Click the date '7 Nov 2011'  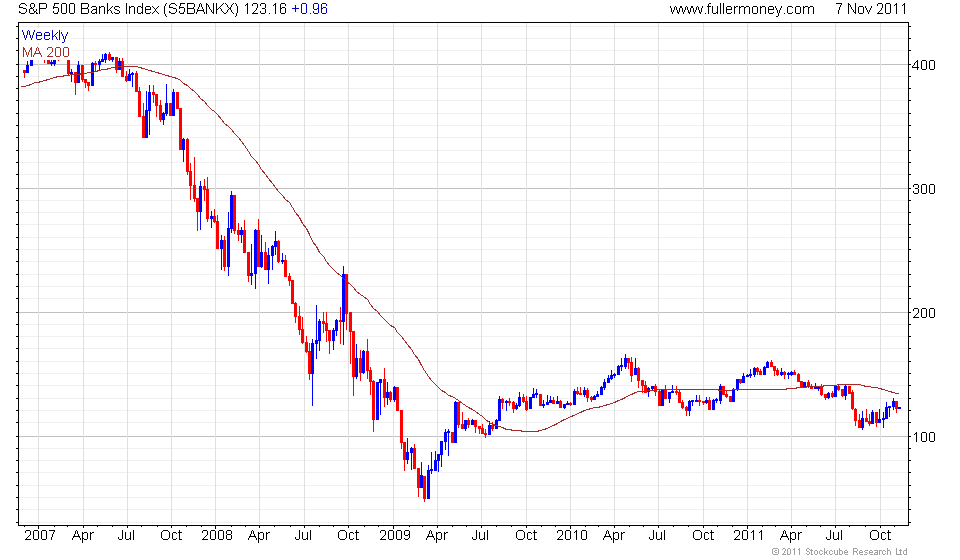point(871,9)
